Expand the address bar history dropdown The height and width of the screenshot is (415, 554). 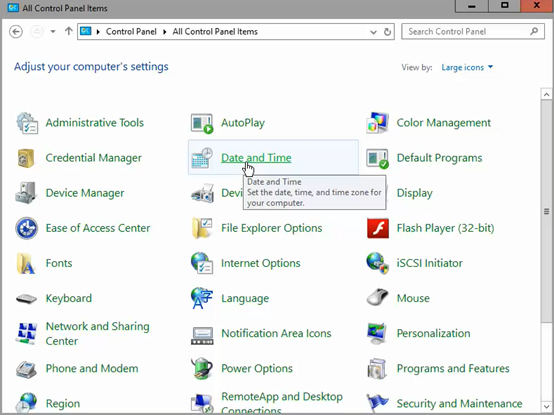[373, 32]
